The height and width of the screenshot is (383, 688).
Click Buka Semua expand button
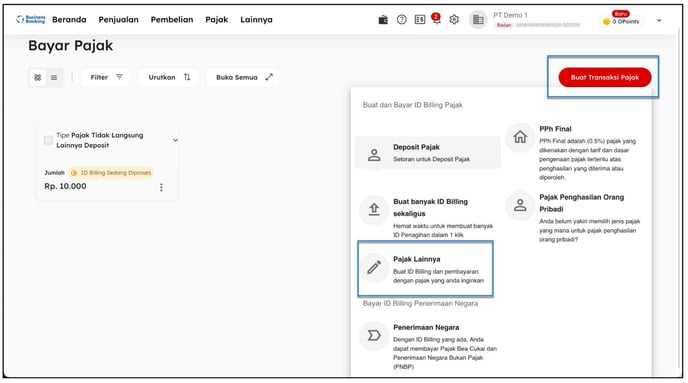pyautogui.click(x=243, y=77)
